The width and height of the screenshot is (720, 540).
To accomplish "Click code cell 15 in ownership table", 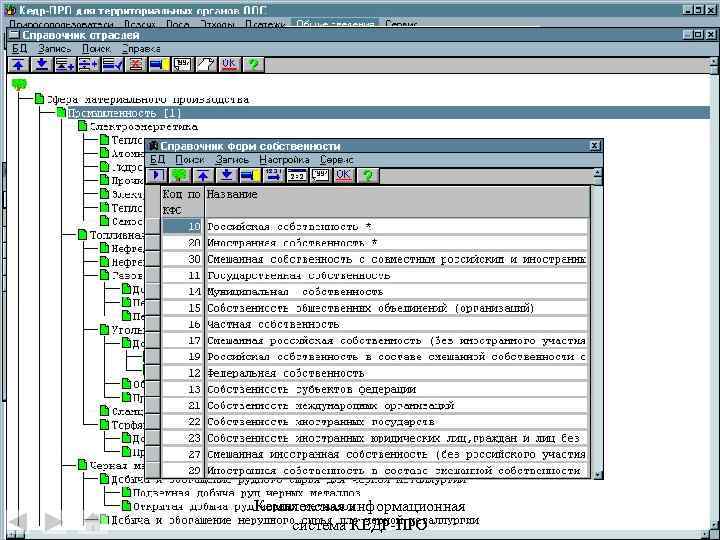I will [182, 308].
